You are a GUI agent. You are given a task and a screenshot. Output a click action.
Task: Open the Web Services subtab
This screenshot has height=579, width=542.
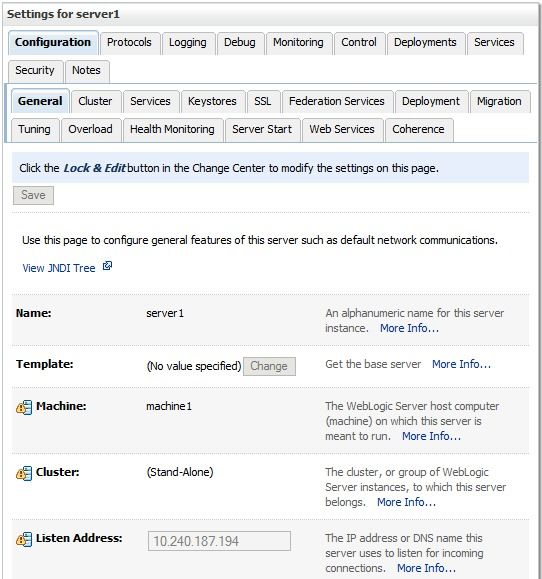(342, 130)
